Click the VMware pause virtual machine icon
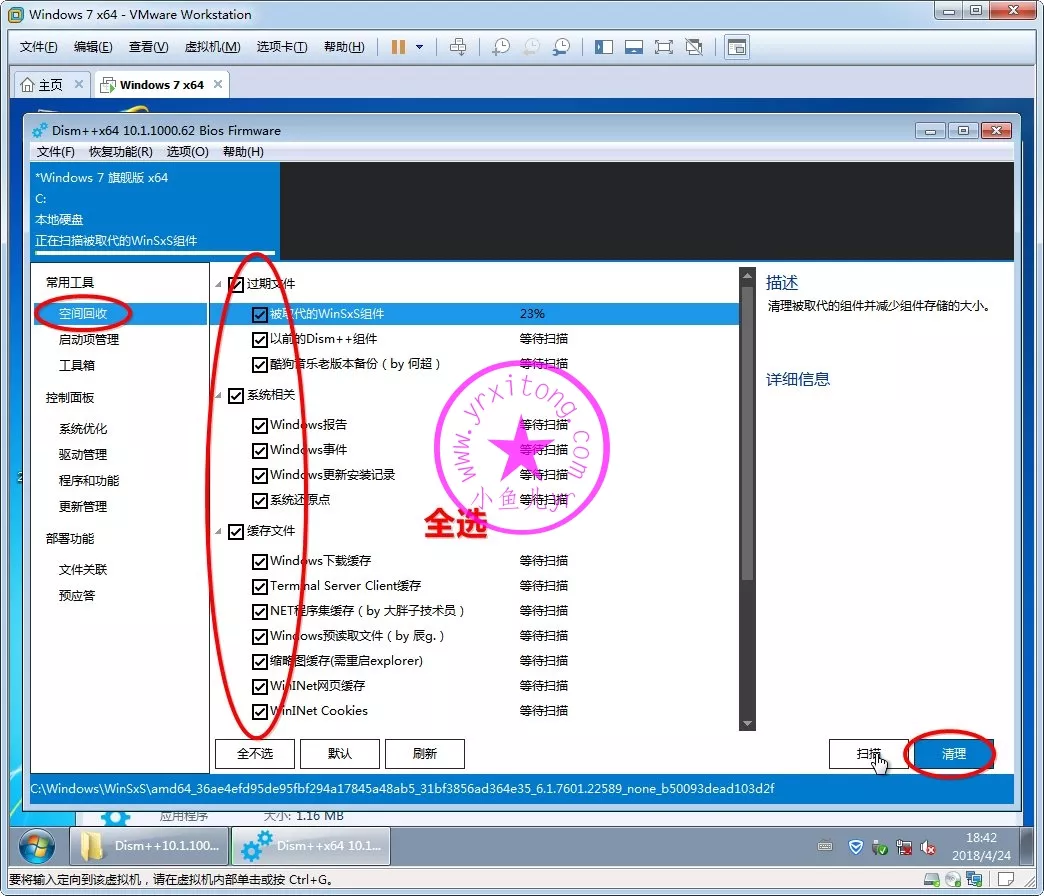 point(398,47)
